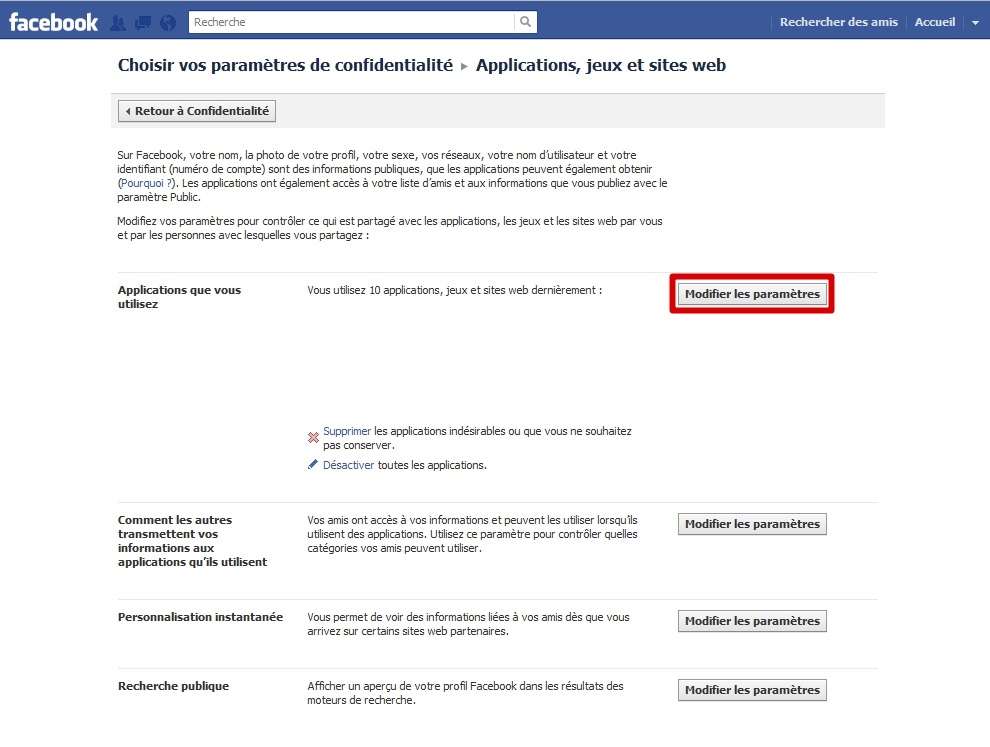Click heading Applications, jeux et sites web
Screen dimensions: 990x747
coord(600,66)
